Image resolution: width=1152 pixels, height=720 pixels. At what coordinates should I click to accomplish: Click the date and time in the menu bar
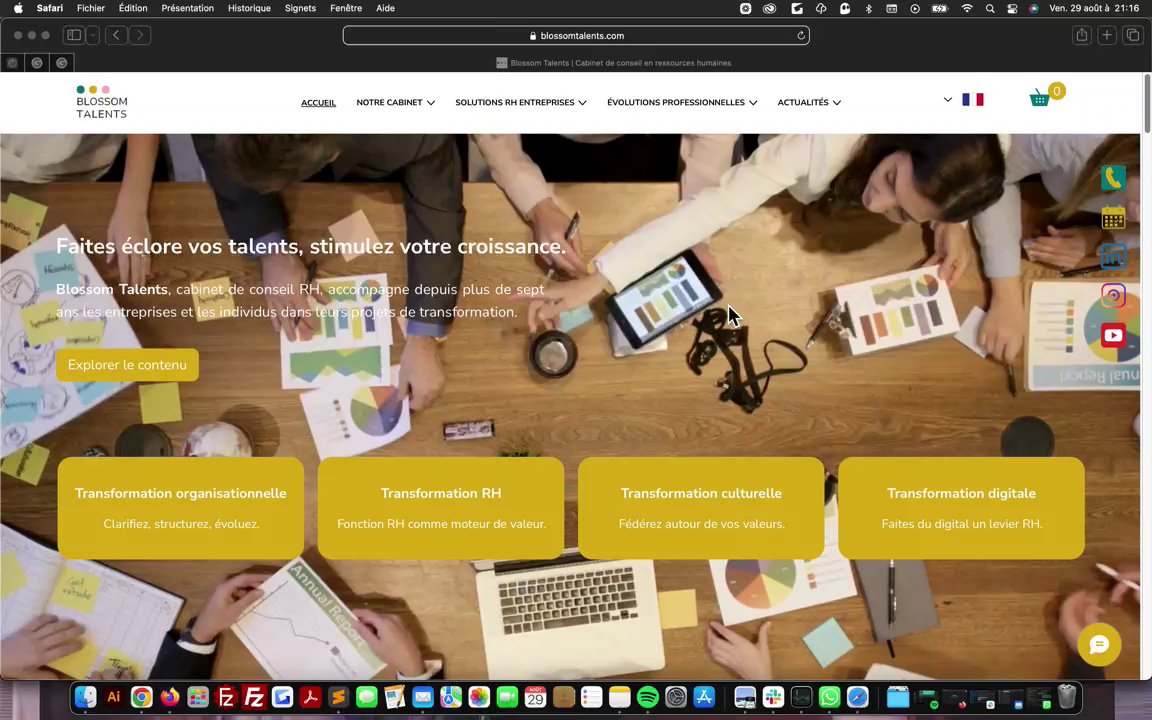1095,8
